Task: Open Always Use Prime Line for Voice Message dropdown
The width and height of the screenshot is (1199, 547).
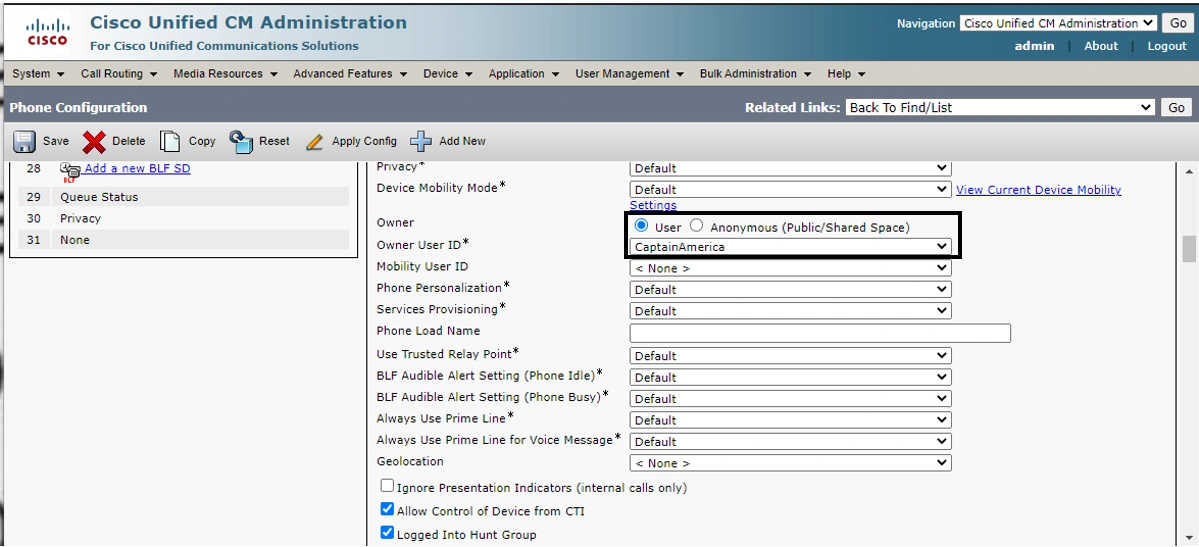Action: click(x=790, y=441)
